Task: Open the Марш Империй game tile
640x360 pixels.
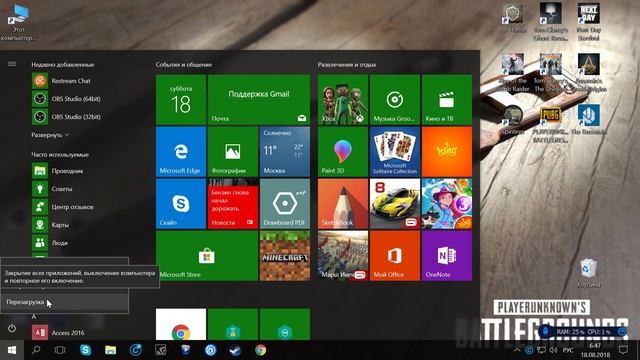Action: (343, 256)
